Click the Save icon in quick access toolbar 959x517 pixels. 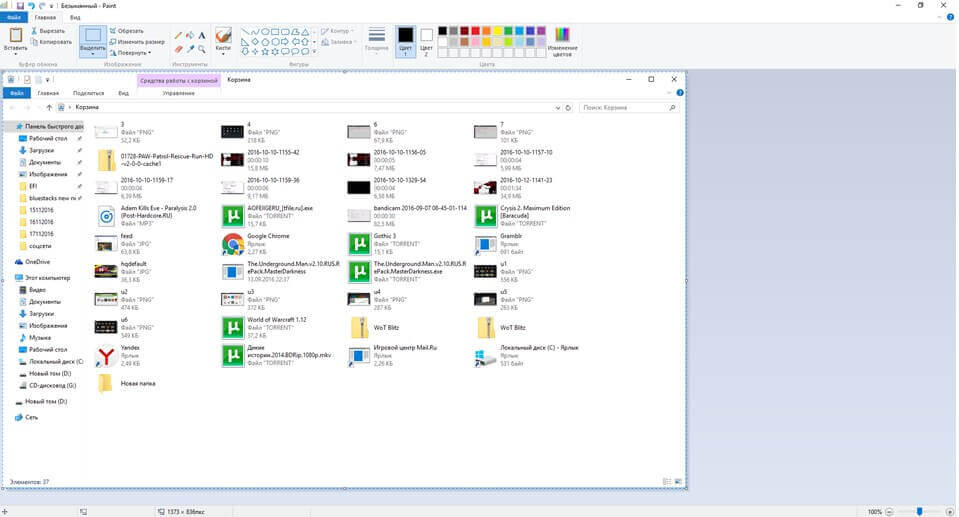[x=20, y=5]
